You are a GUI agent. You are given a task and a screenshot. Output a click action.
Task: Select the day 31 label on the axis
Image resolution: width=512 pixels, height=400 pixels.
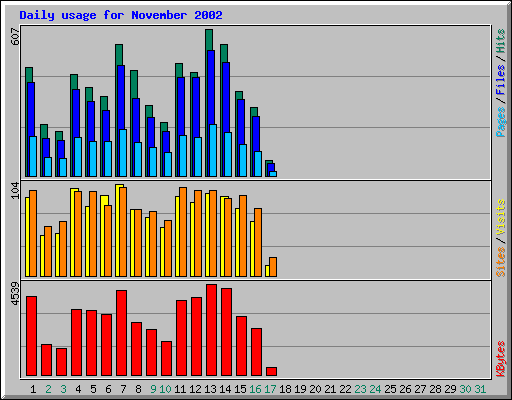[480, 389]
